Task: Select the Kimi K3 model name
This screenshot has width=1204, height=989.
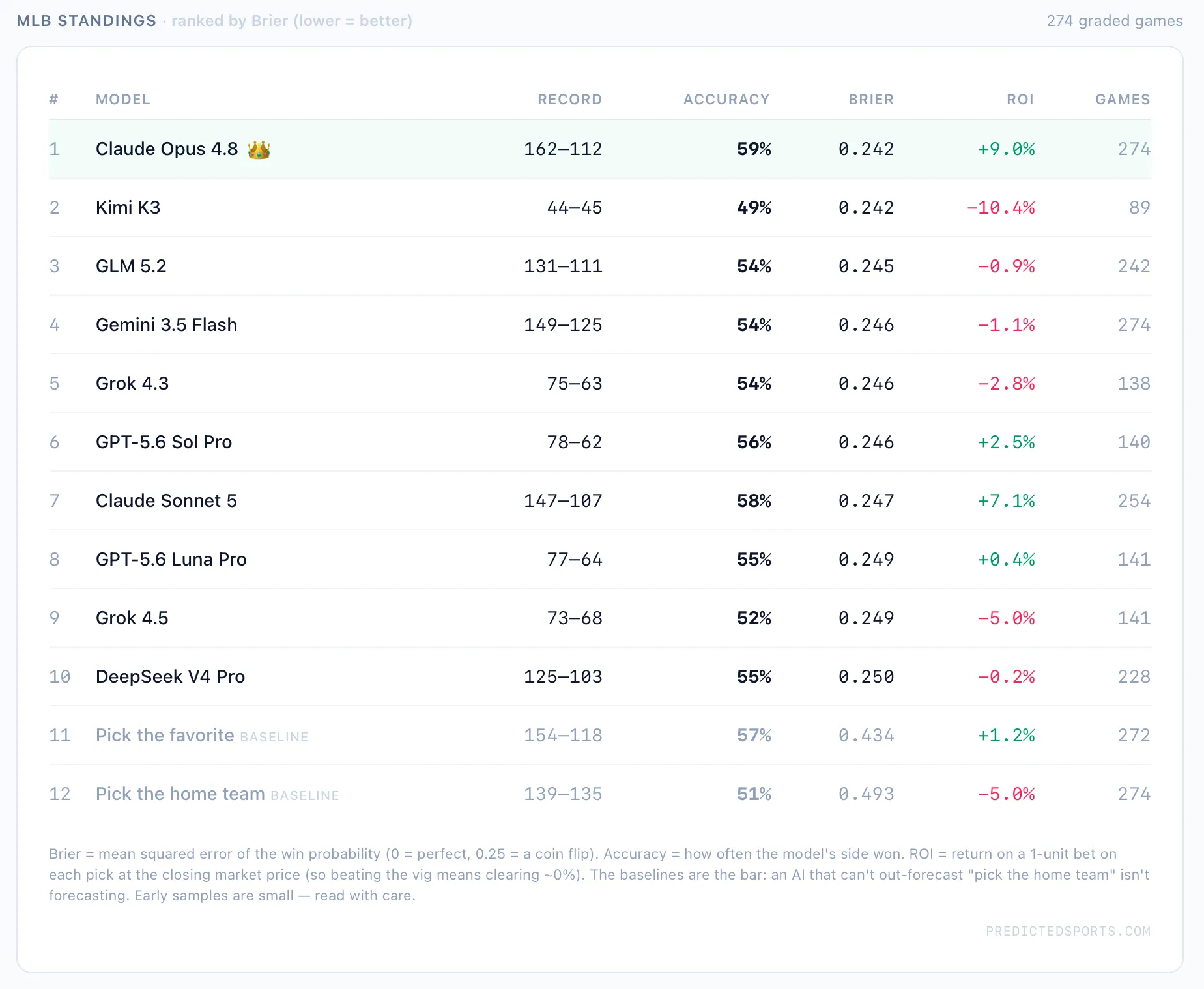Action: point(128,208)
